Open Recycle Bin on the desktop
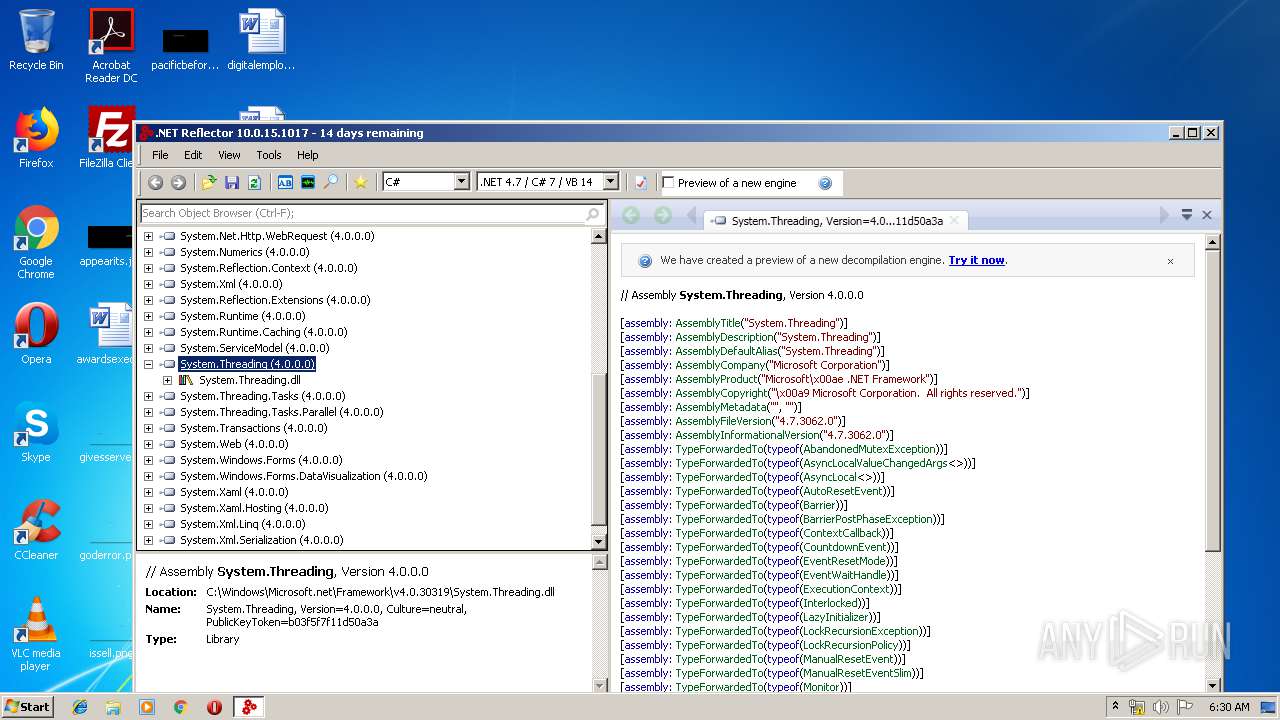1280x720 pixels. pyautogui.click(x=36, y=40)
